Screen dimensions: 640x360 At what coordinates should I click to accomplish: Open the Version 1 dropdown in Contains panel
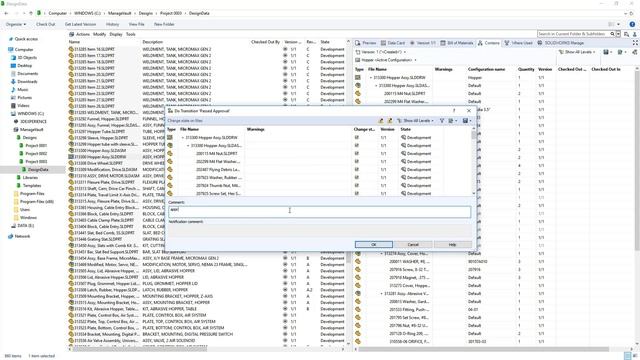tap(380, 52)
